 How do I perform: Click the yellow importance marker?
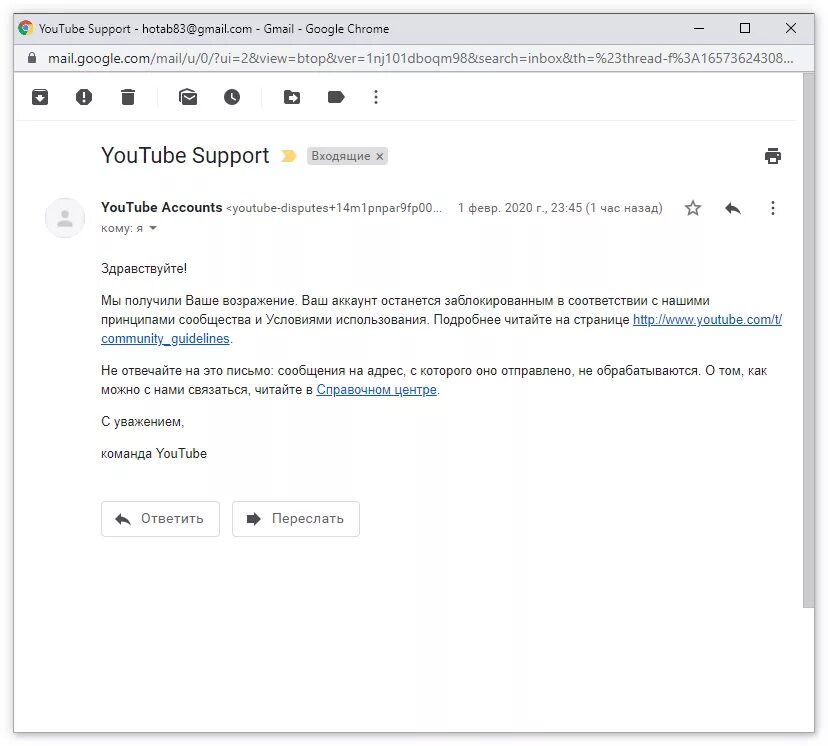click(x=288, y=156)
